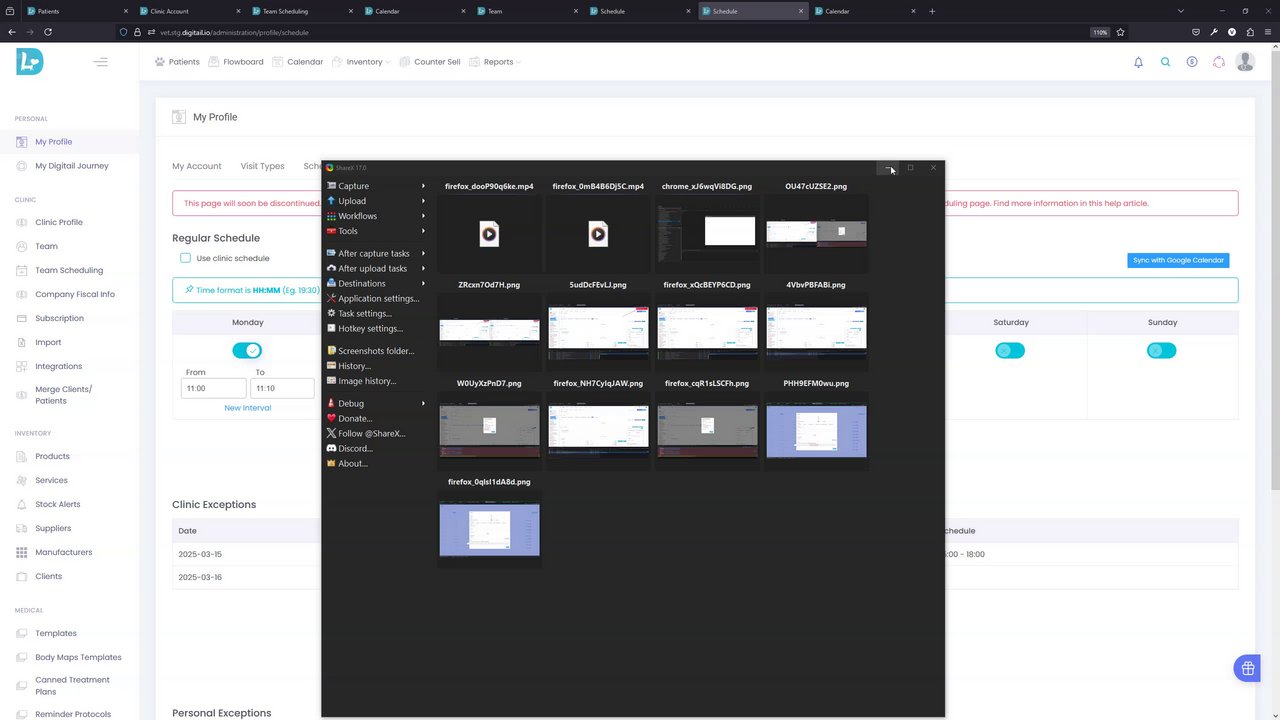Open the My Account tab
The height and width of the screenshot is (720, 1280).
tap(197, 166)
